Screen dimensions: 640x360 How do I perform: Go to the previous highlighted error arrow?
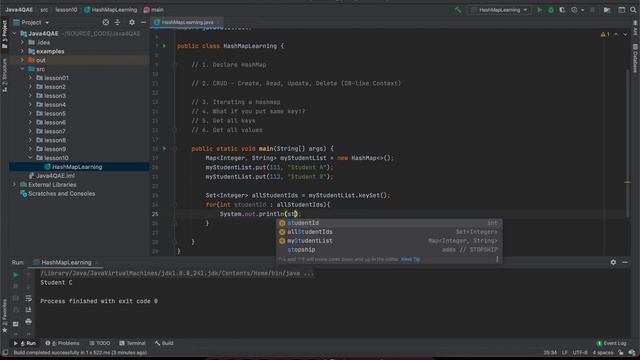pos(616,35)
